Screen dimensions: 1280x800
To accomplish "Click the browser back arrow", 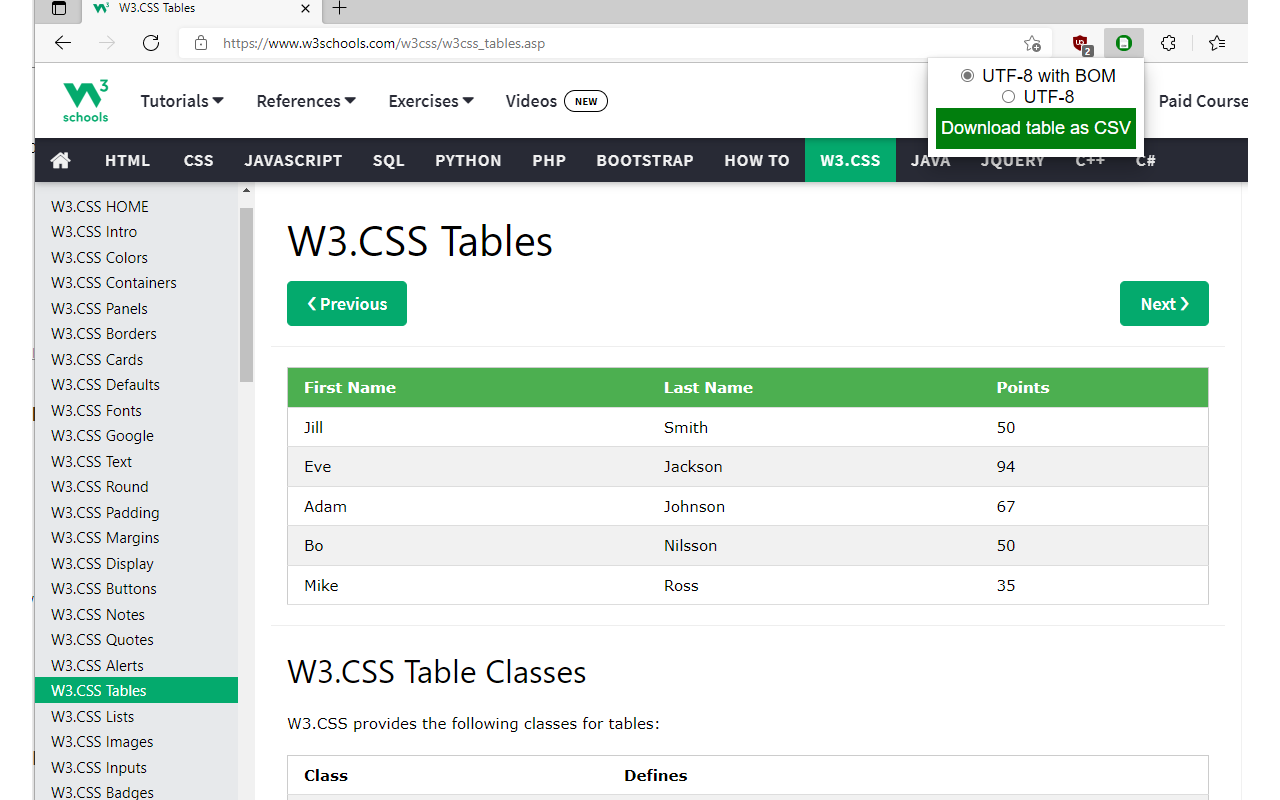I will click(x=63, y=43).
